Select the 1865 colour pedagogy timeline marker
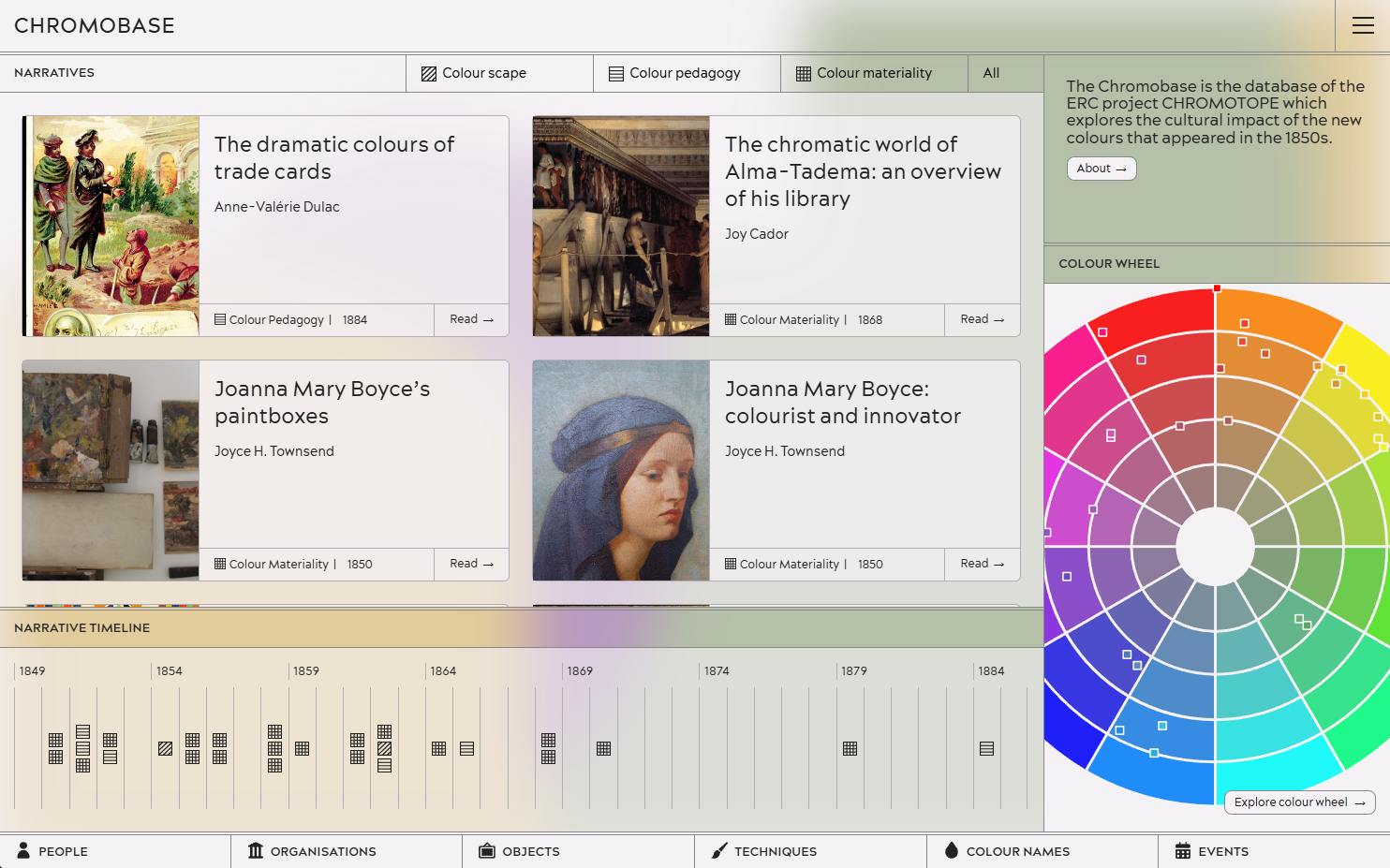The image size is (1390, 868). [x=466, y=749]
